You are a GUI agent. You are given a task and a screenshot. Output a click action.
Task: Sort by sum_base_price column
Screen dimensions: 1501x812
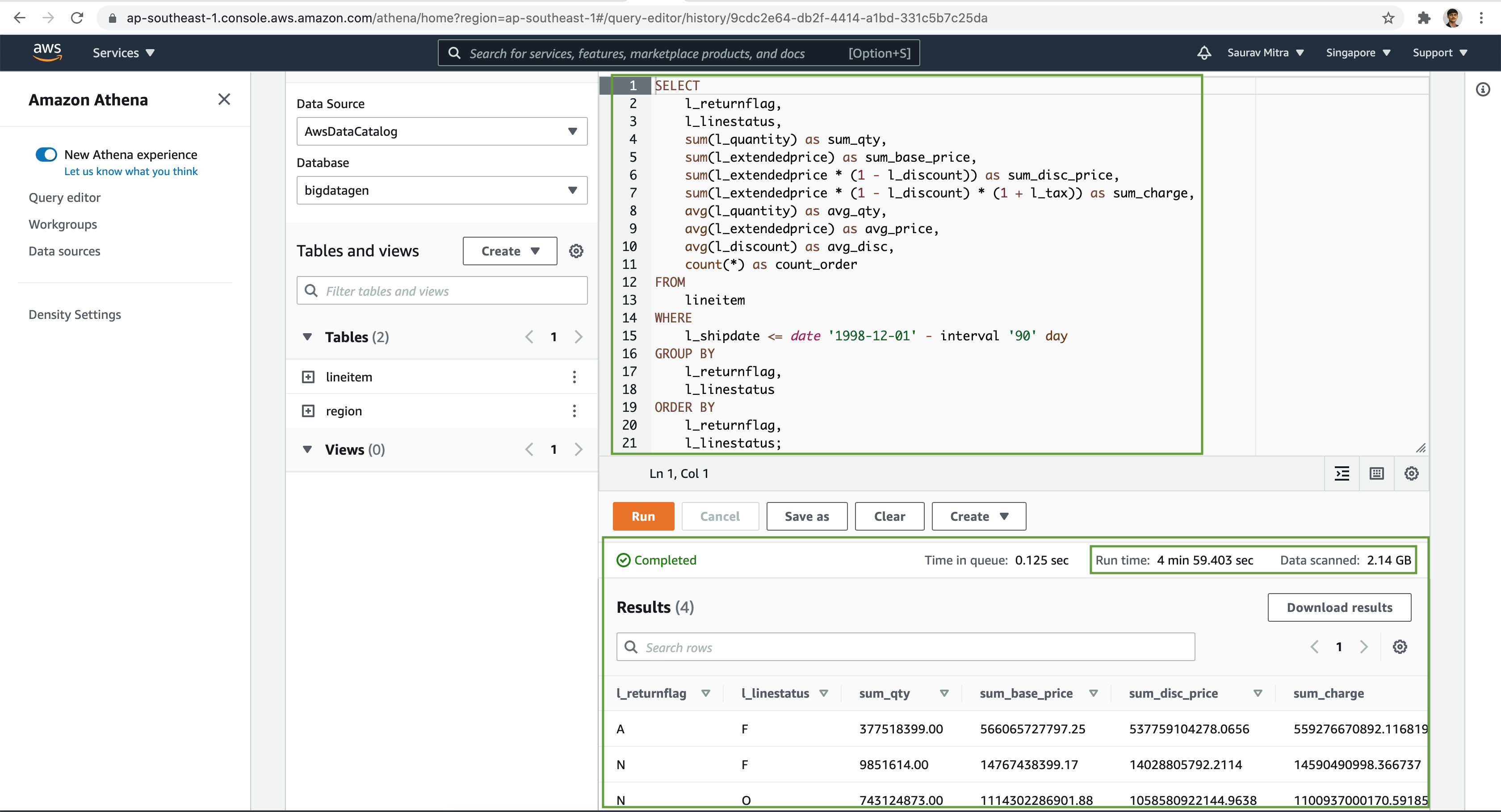click(x=1093, y=693)
